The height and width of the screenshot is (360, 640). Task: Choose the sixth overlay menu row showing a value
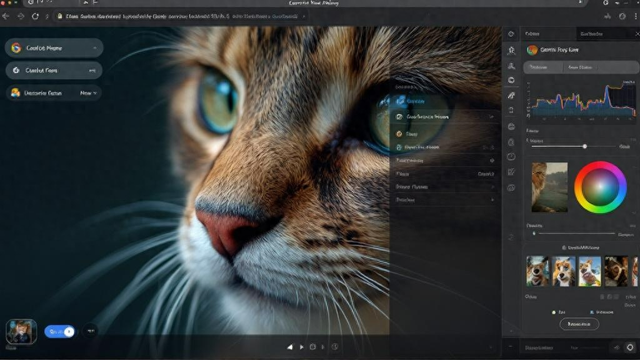point(445,174)
